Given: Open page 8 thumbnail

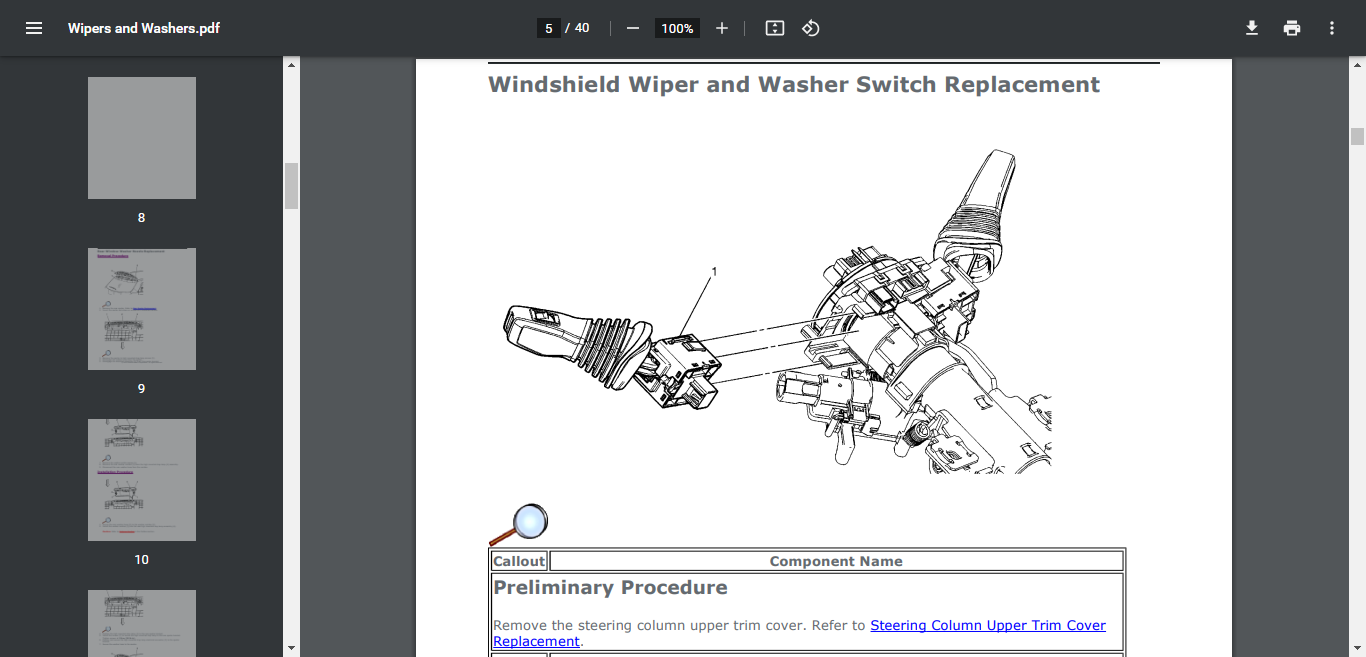Looking at the screenshot, I should point(142,138).
